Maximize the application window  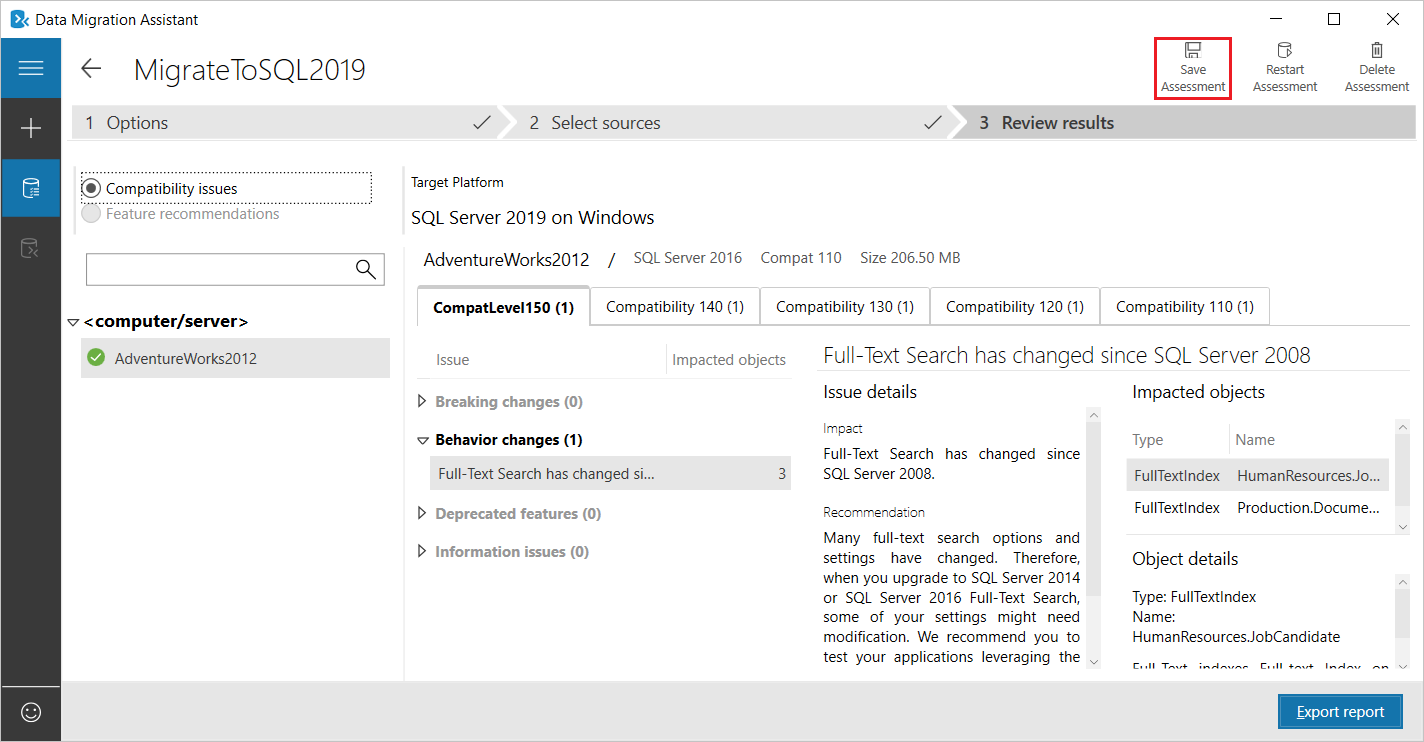1334,19
